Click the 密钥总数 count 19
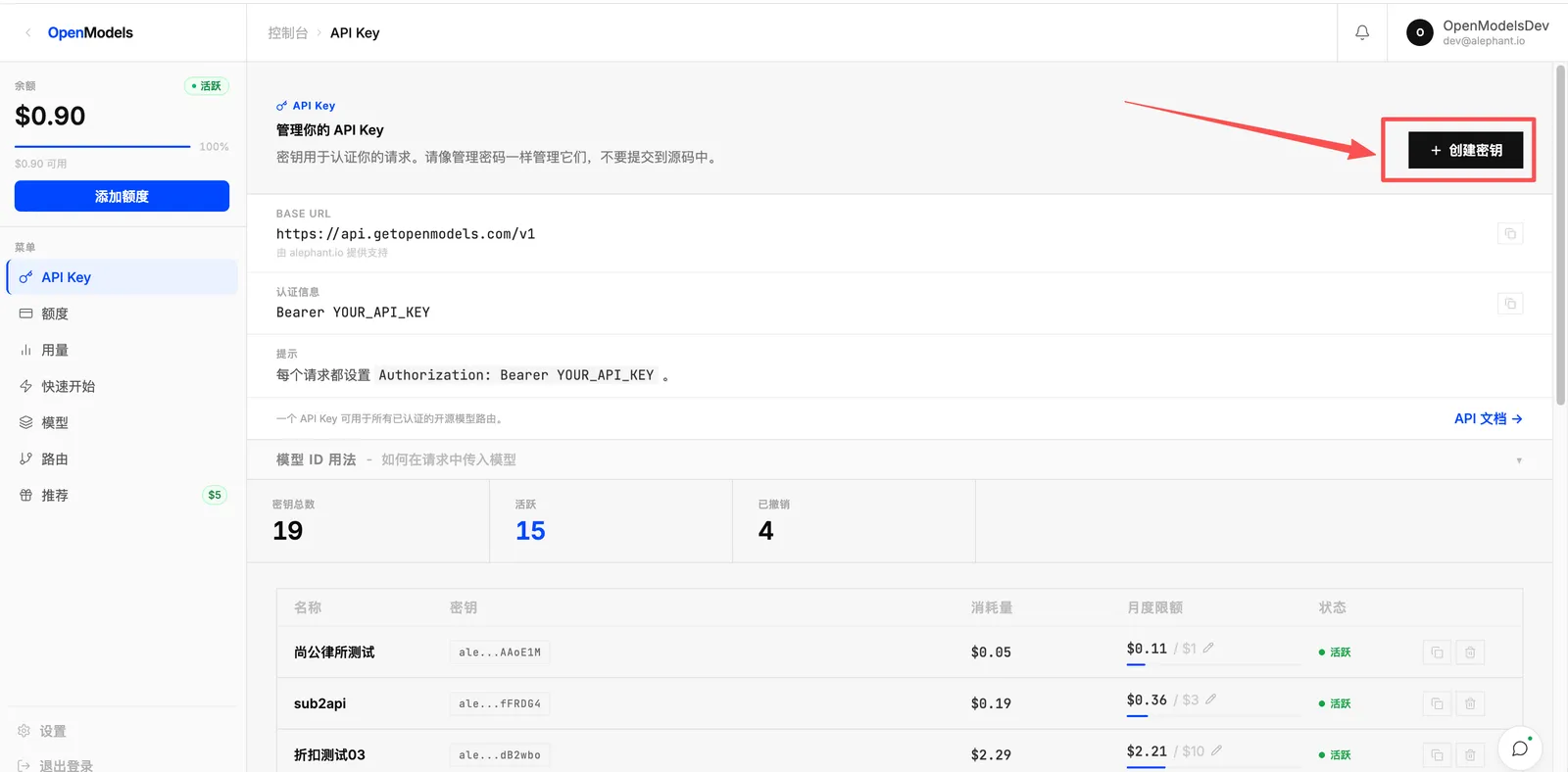The image size is (1568, 772). (x=287, y=531)
